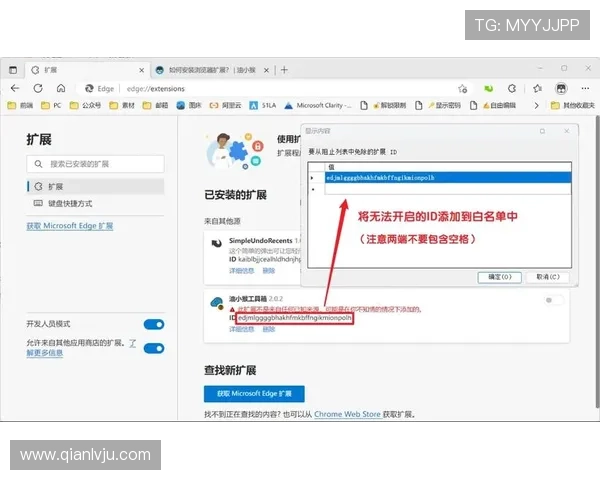Click the 确定(O) button in dialog
600x480 pixels.
pos(499,277)
